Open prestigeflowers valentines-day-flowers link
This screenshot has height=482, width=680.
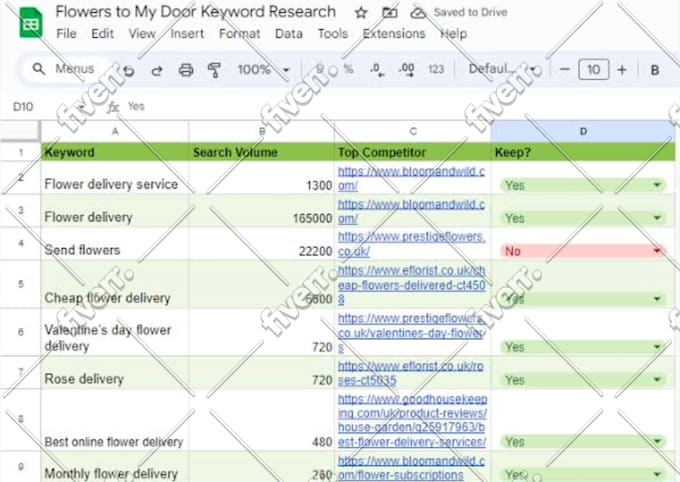410,333
